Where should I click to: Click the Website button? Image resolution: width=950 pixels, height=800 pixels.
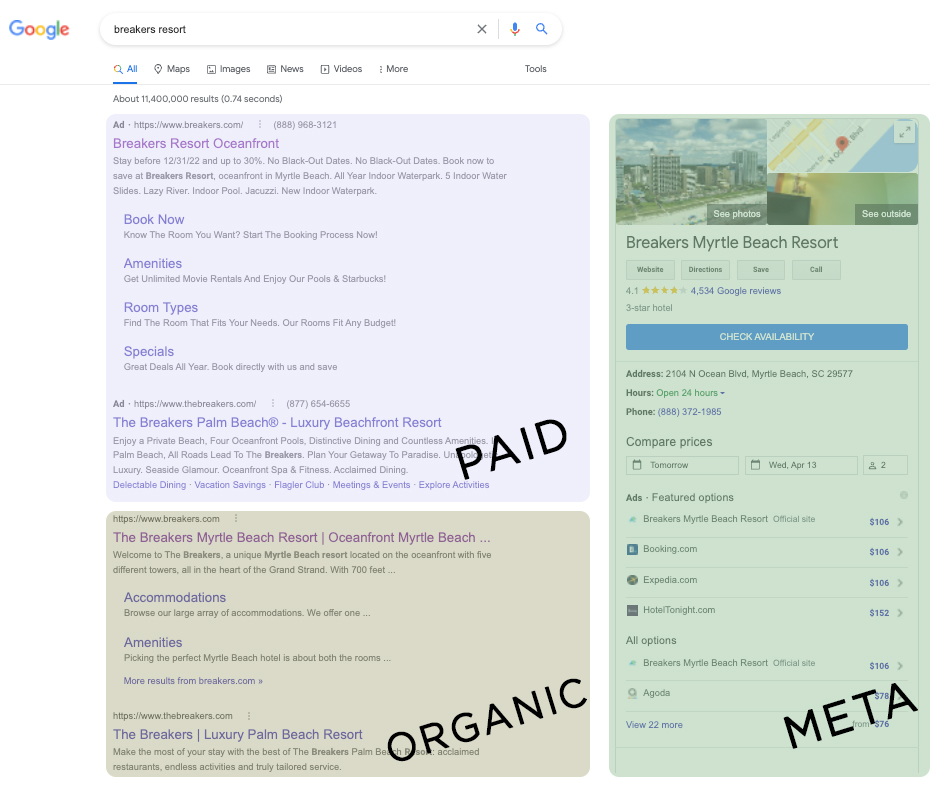click(650, 270)
